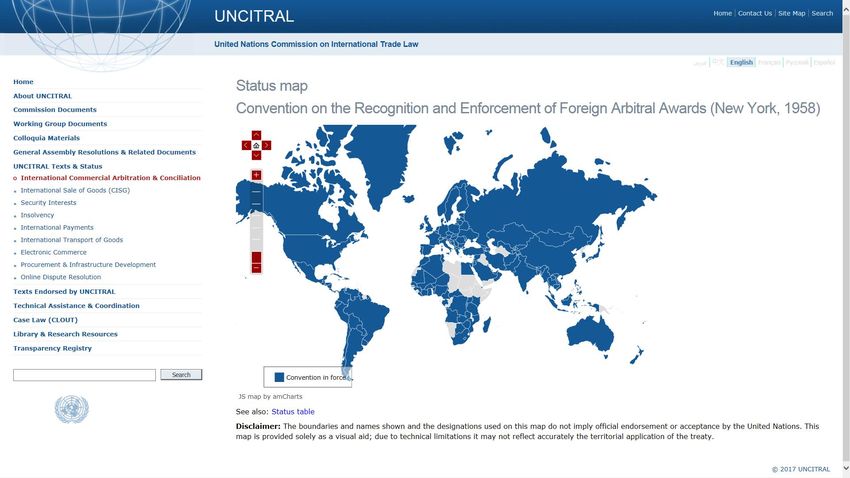Pan the map up with arrow
This screenshot has width=850, height=478.
[256, 135]
